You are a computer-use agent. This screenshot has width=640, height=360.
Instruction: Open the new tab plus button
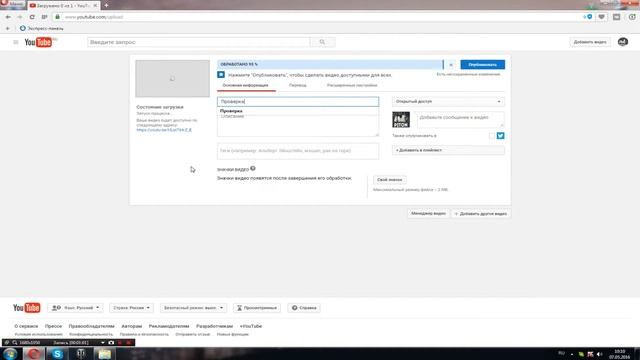click(106, 5)
